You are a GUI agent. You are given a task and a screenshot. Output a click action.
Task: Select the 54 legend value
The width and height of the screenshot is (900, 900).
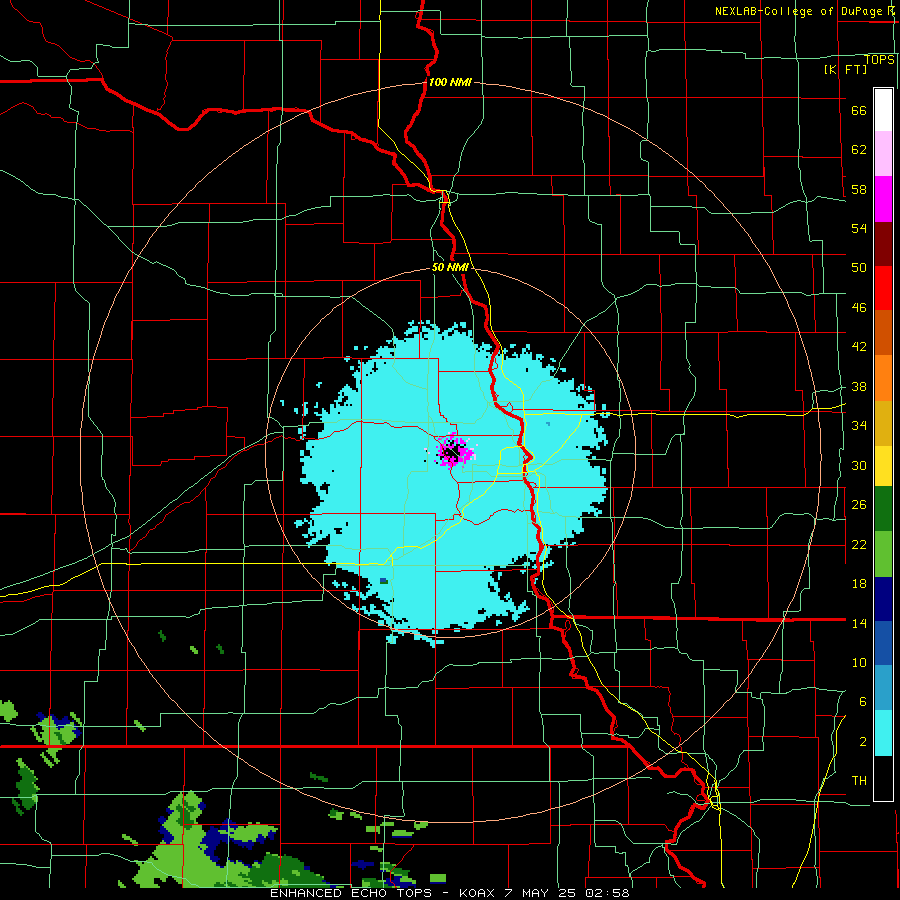[x=859, y=228]
